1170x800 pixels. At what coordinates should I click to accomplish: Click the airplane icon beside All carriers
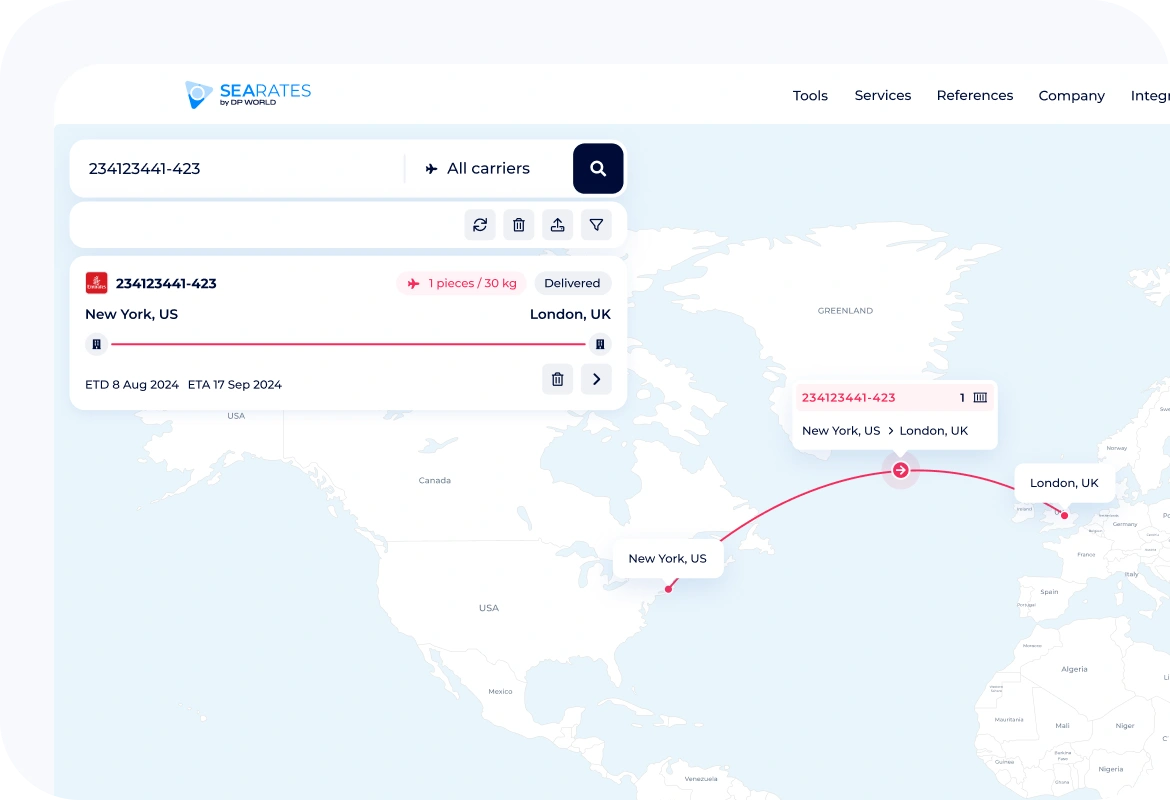431,169
